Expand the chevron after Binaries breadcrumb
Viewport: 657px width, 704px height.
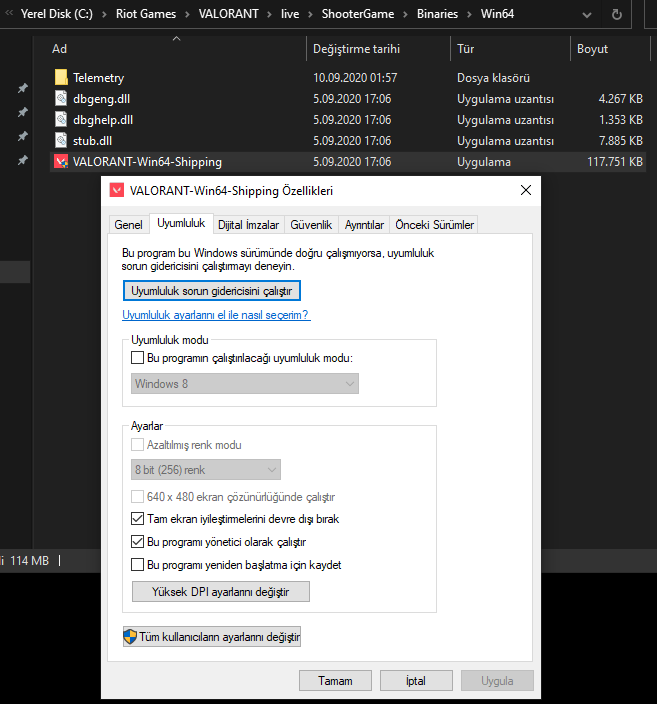coord(469,14)
